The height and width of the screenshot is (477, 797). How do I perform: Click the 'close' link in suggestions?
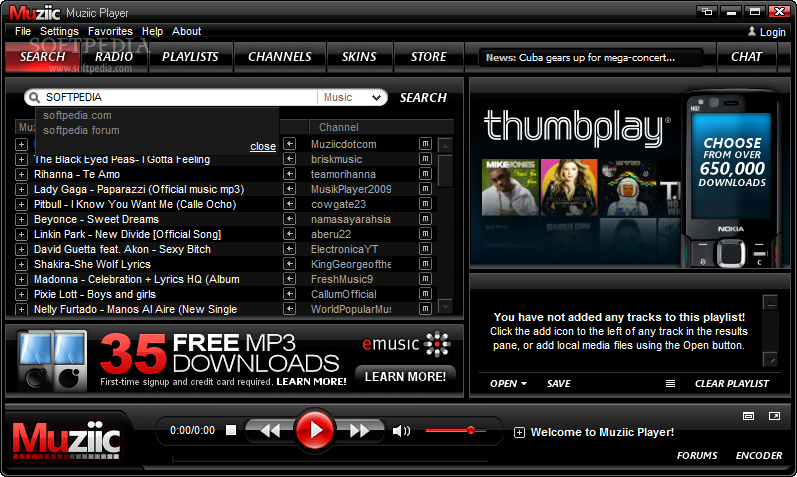point(263,146)
